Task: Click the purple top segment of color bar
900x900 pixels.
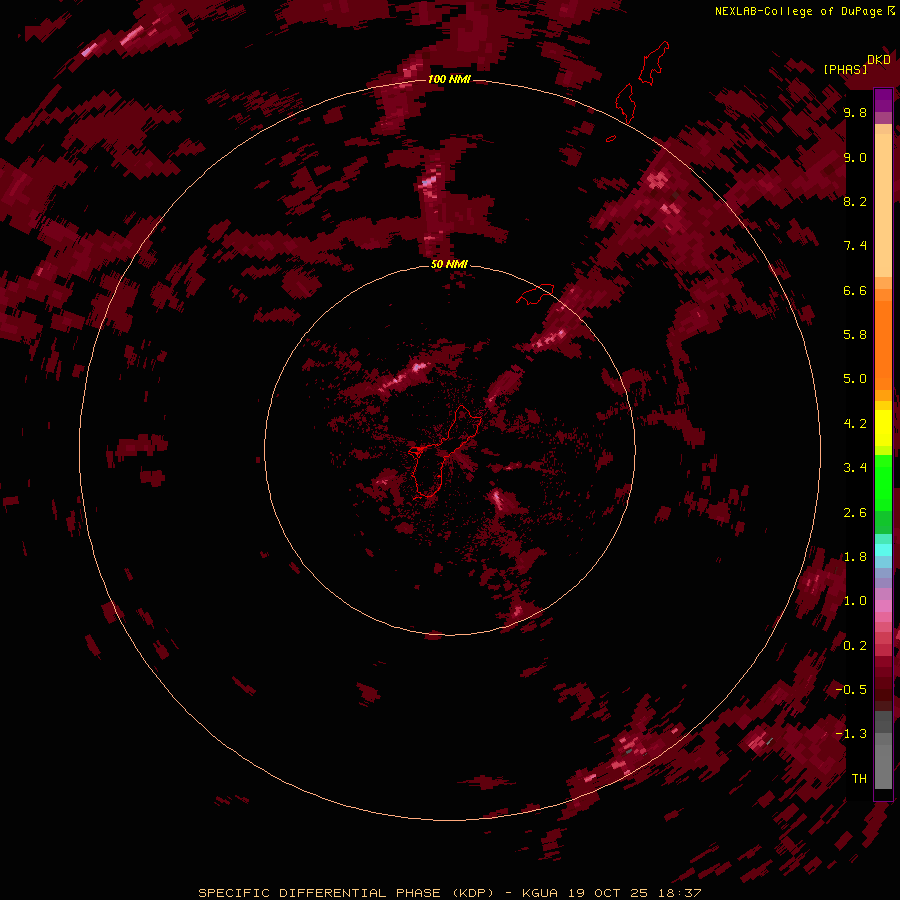Action: click(x=883, y=100)
